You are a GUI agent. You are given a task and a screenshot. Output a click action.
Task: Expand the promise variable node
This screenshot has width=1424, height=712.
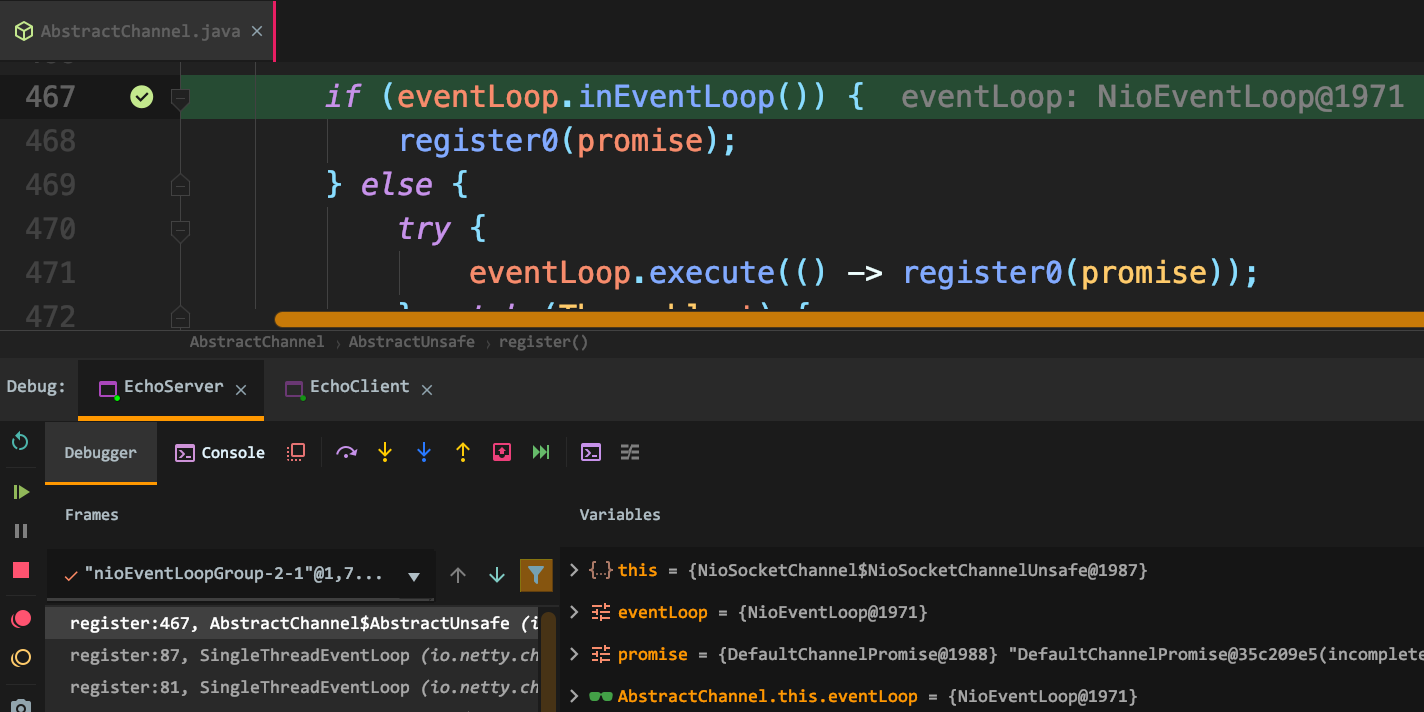574,654
